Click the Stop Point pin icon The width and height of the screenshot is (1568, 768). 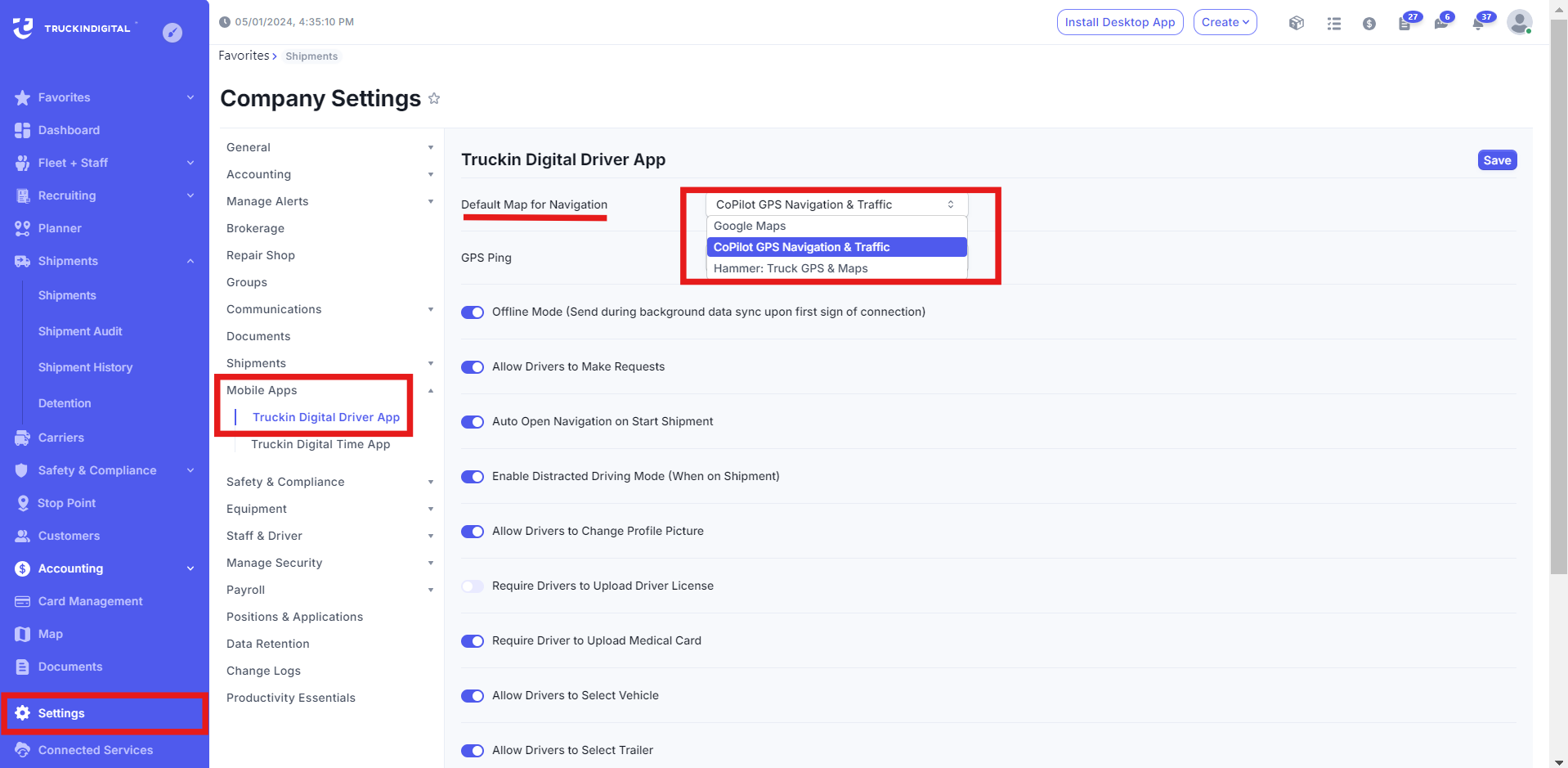[22, 503]
